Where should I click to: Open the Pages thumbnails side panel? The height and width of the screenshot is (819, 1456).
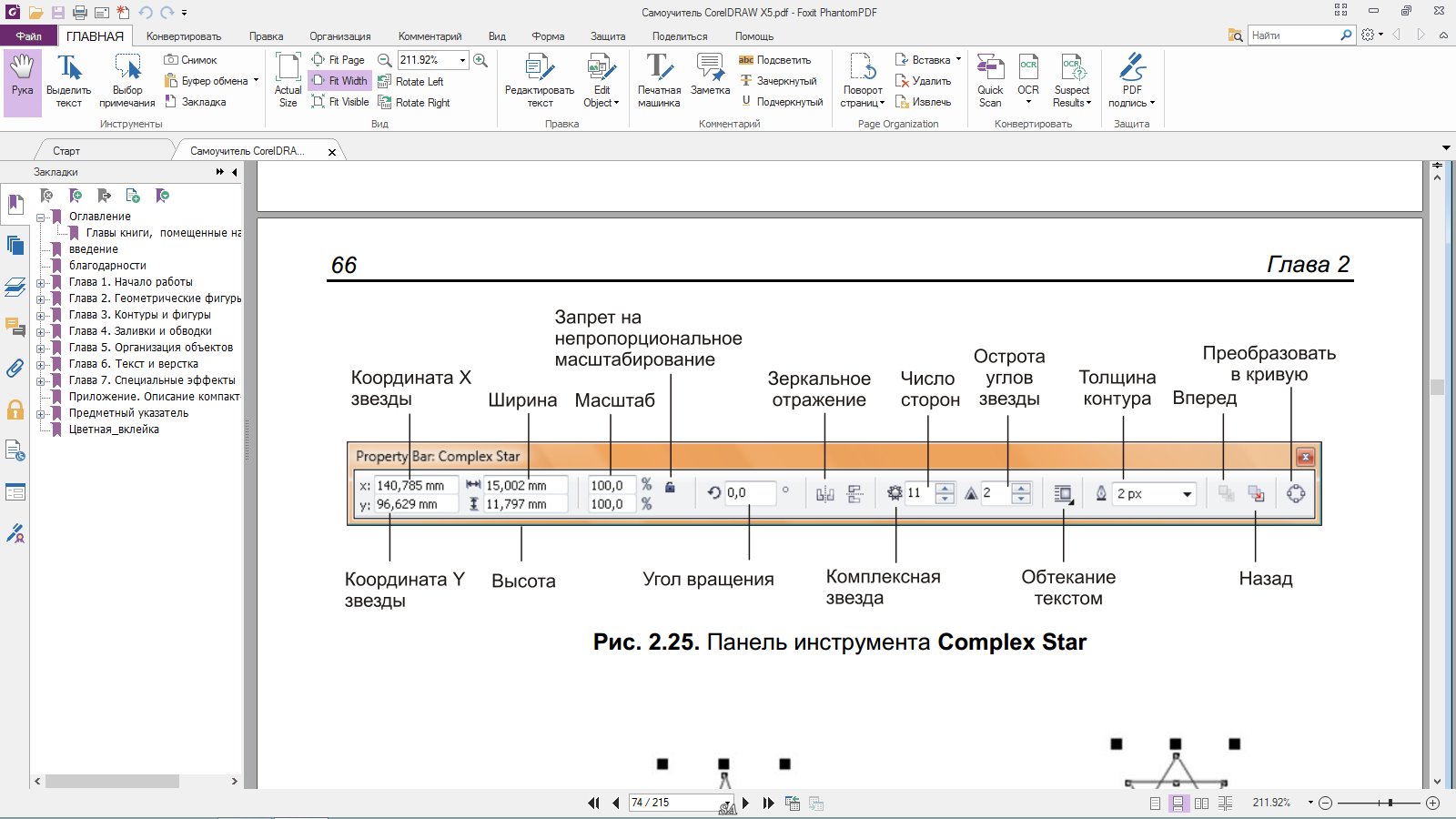[x=15, y=245]
